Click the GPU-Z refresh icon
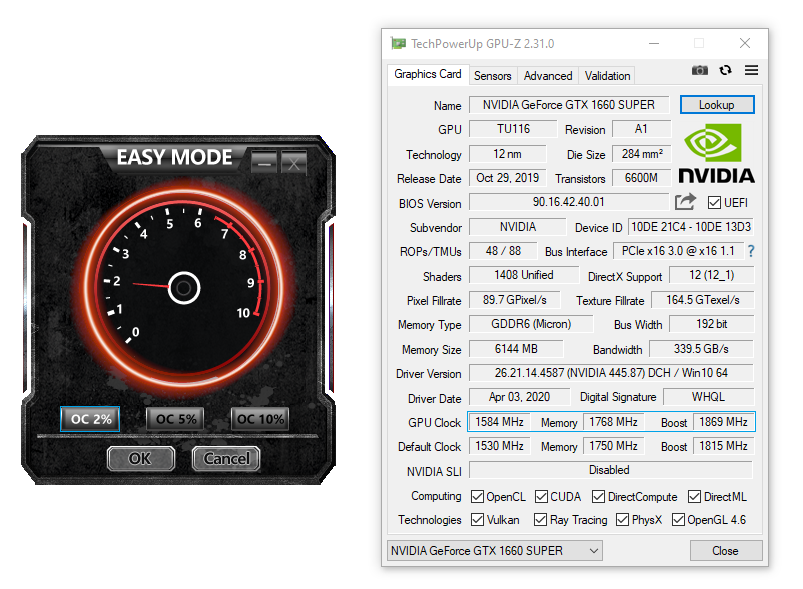The width and height of the screenshot is (803, 589). (725, 70)
